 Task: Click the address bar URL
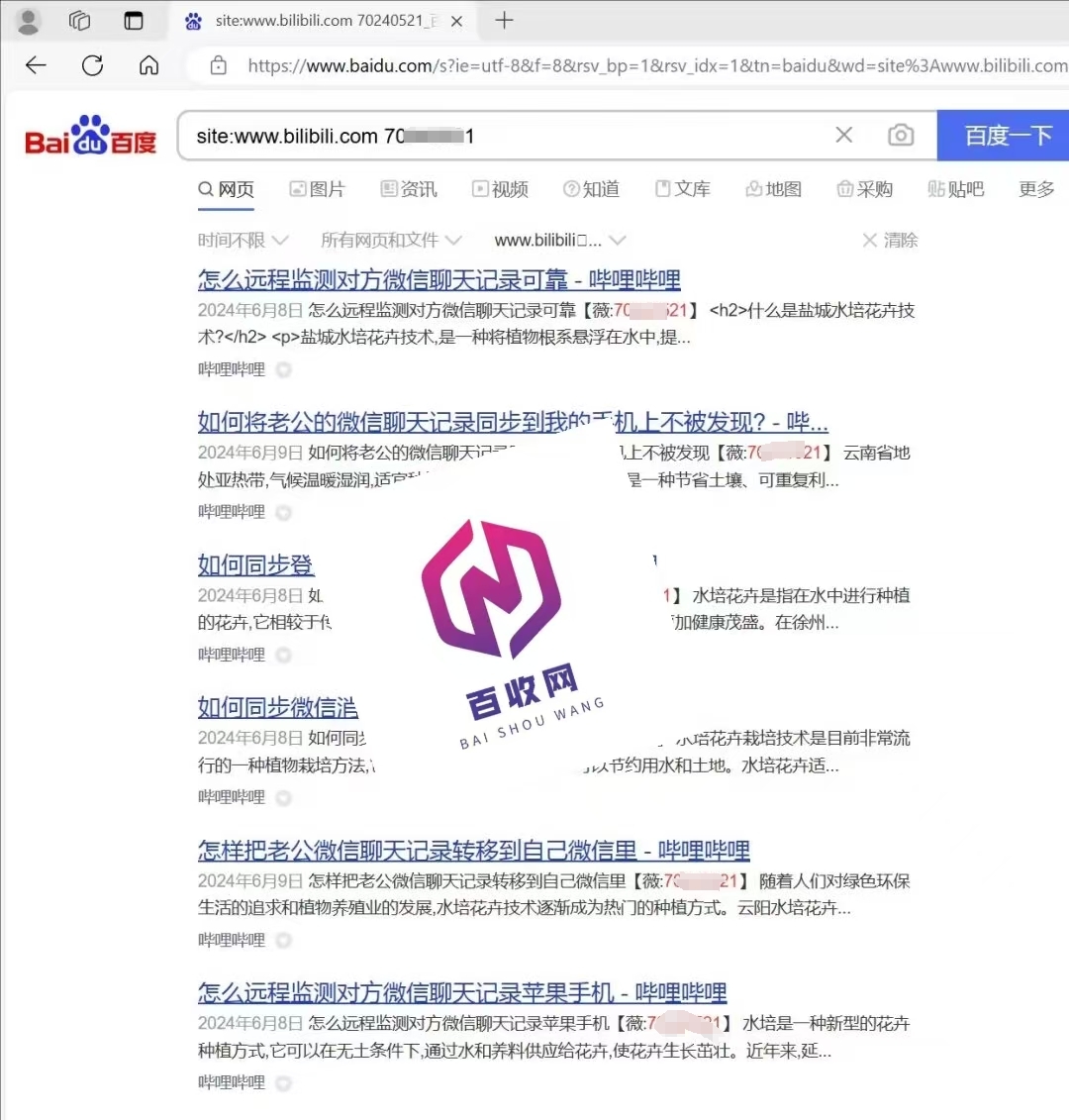(657, 65)
